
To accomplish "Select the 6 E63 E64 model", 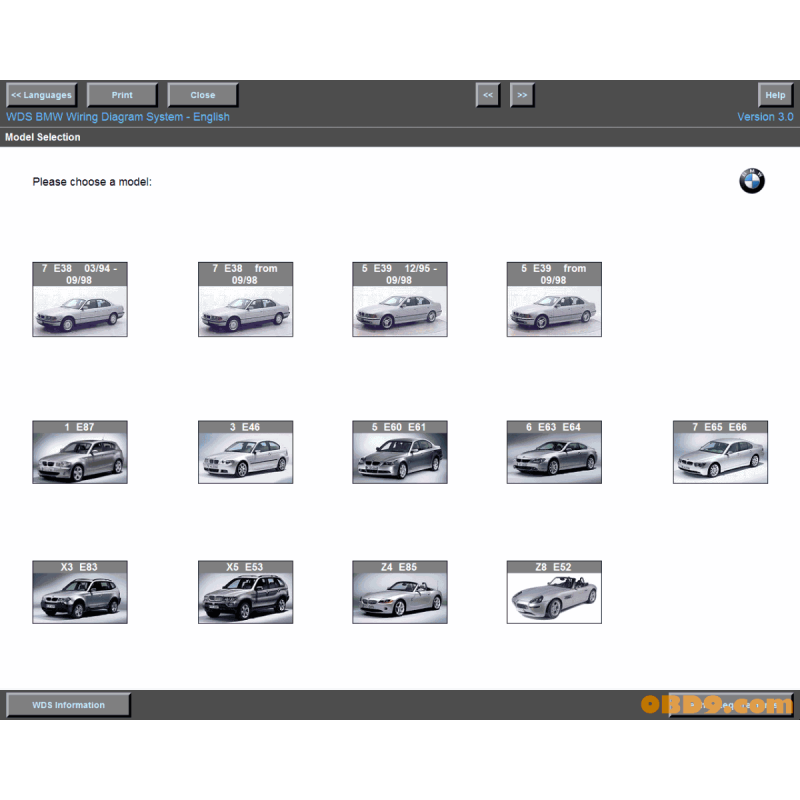I will [x=554, y=452].
